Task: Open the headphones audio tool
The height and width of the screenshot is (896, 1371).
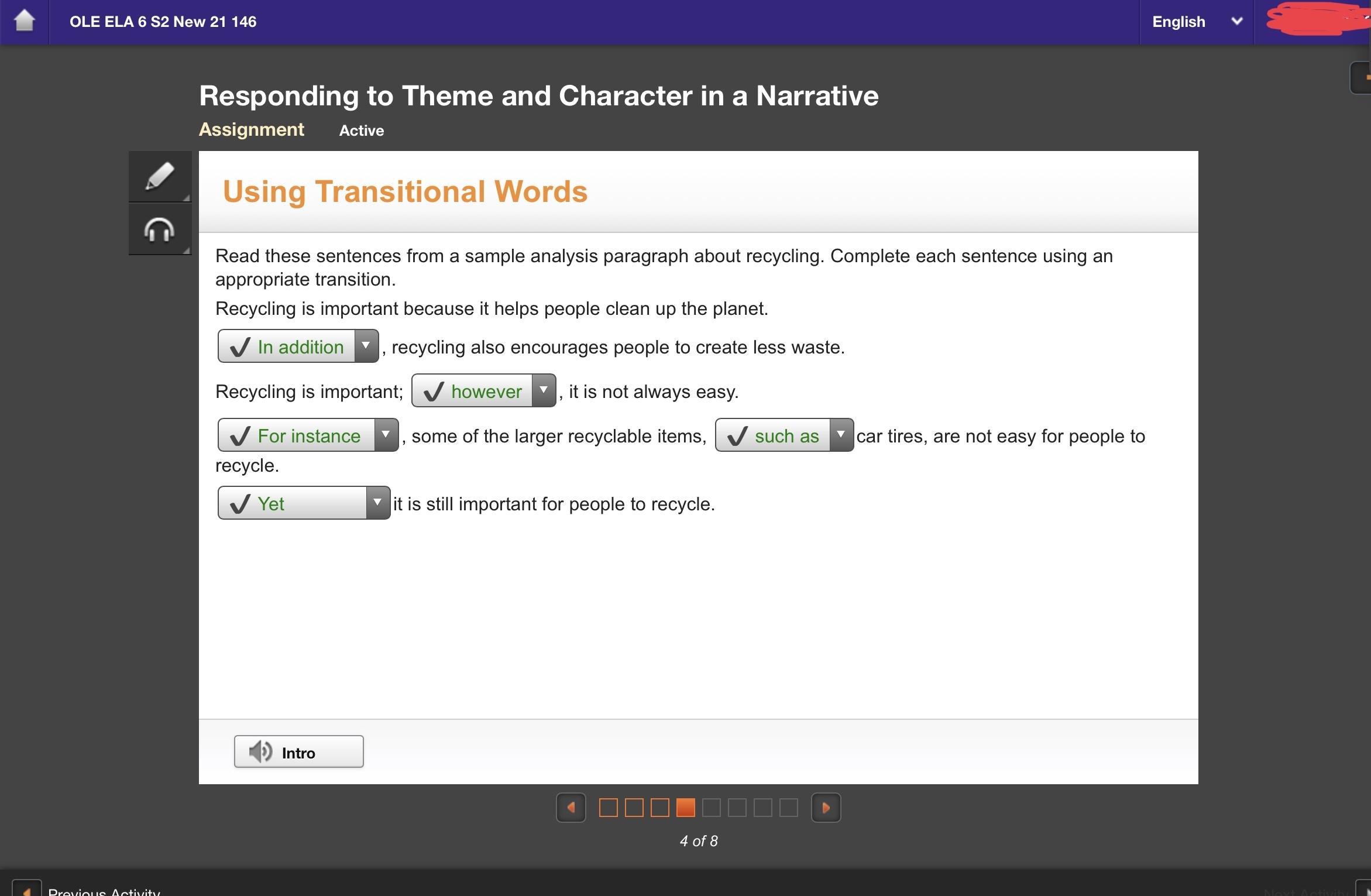Action: click(159, 229)
